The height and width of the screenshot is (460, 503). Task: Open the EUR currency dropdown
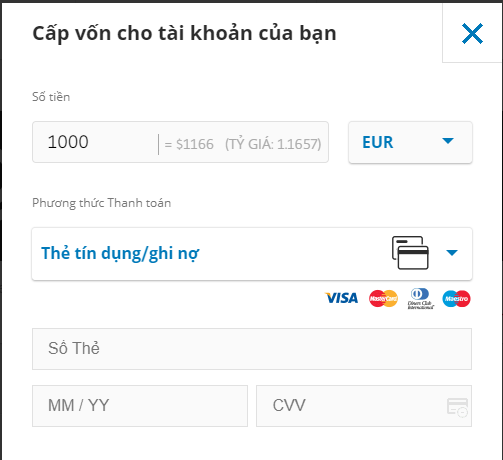click(410, 142)
